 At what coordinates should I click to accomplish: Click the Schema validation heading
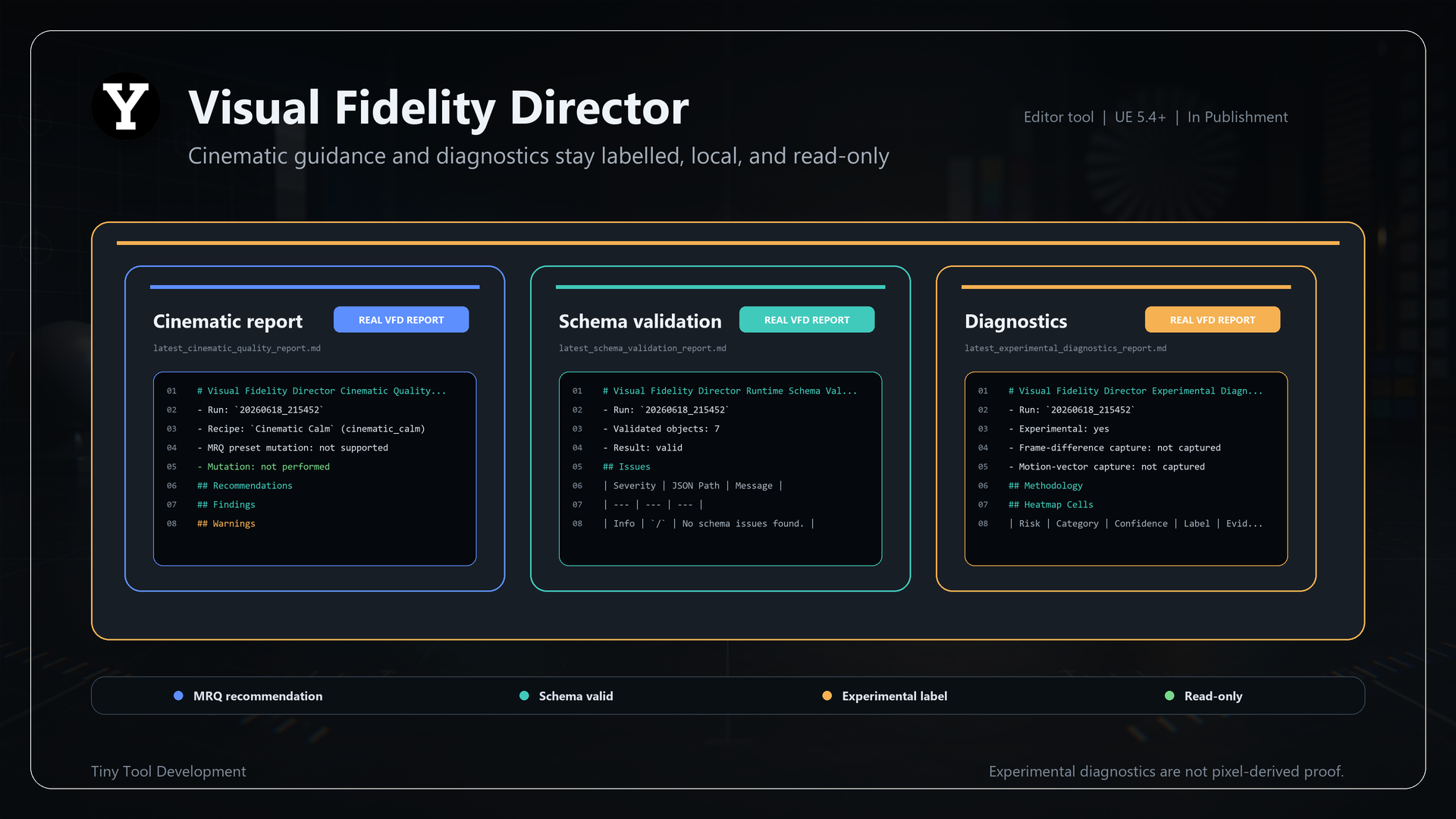[x=640, y=322]
